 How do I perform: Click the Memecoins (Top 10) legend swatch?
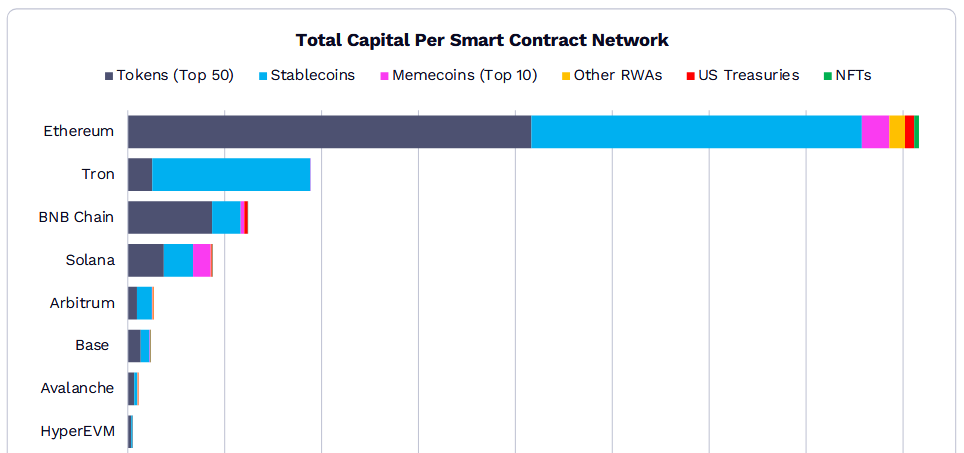click(x=385, y=76)
